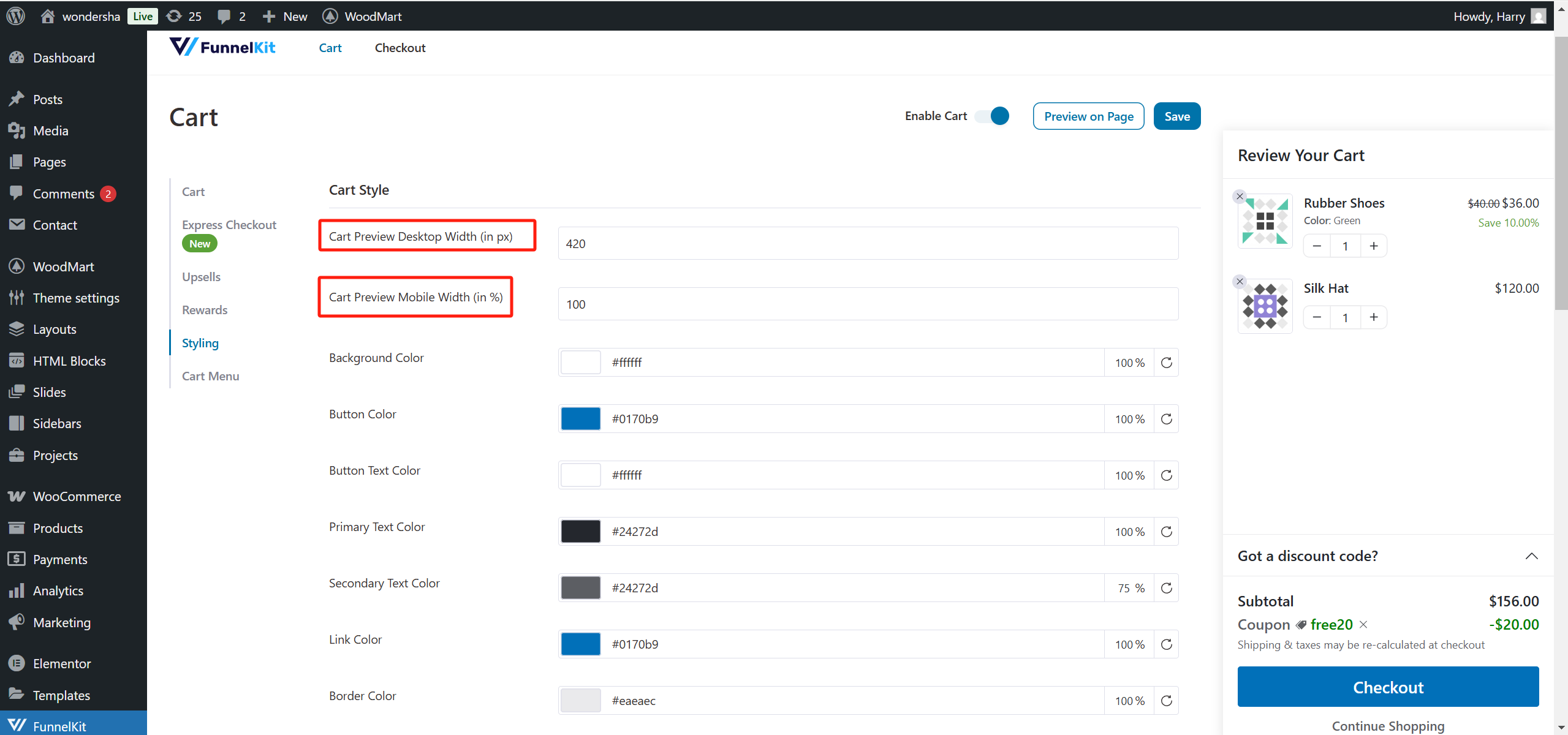Decrease Rubber Shoes quantity with minus
1568x735 pixels.
[x=1317, y=246]
